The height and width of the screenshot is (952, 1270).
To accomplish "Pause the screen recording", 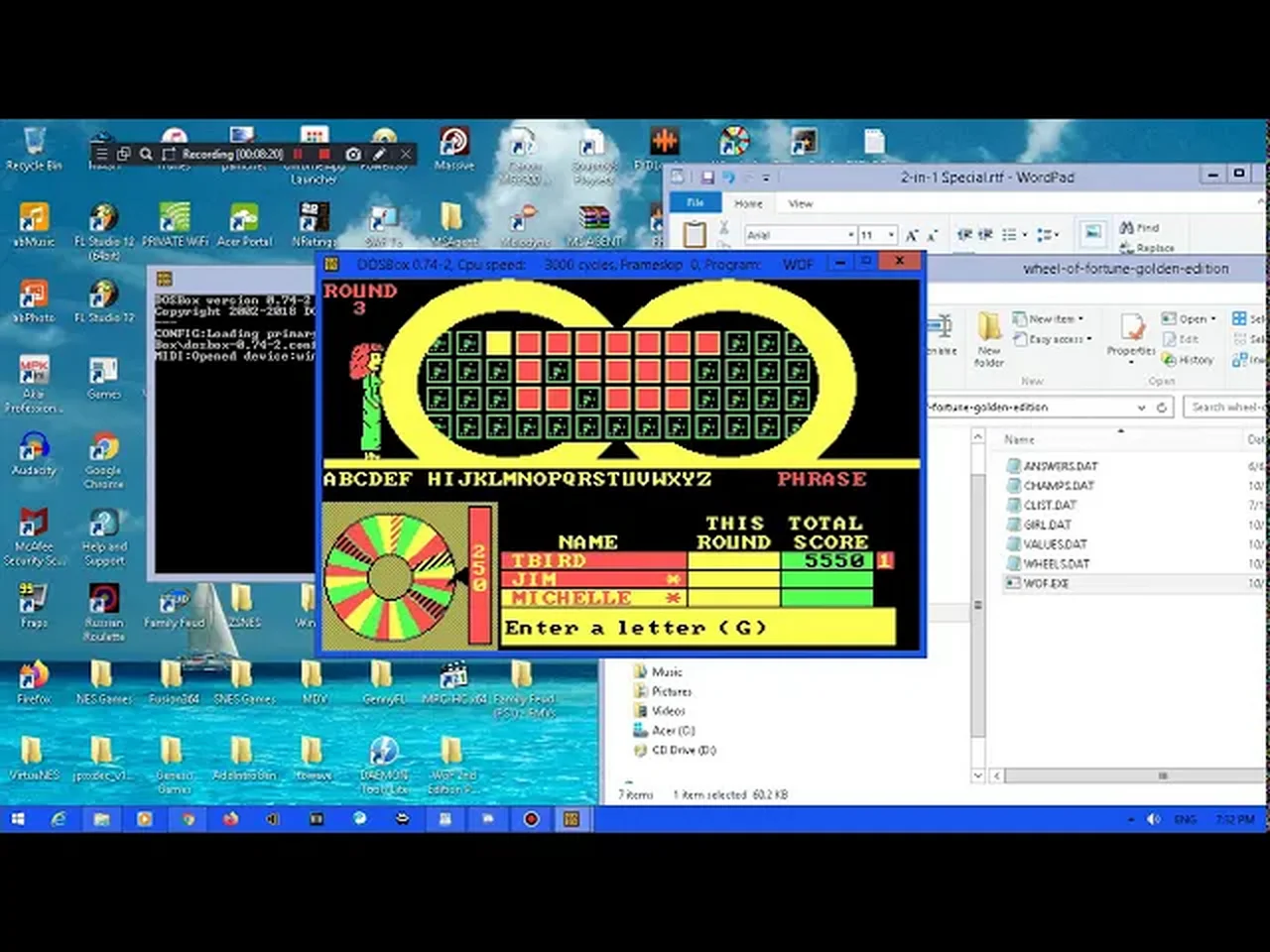I will [x=298, y=154].
